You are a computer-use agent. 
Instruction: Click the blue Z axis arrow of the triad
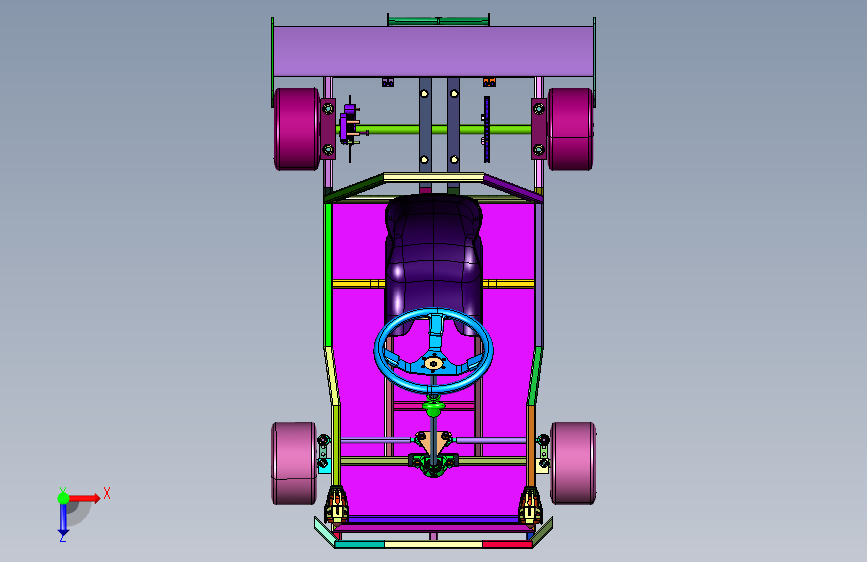[x=63, y=520]
